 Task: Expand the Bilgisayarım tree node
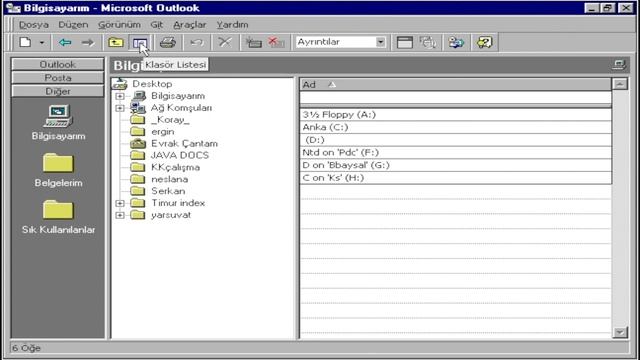click(120, 96)
